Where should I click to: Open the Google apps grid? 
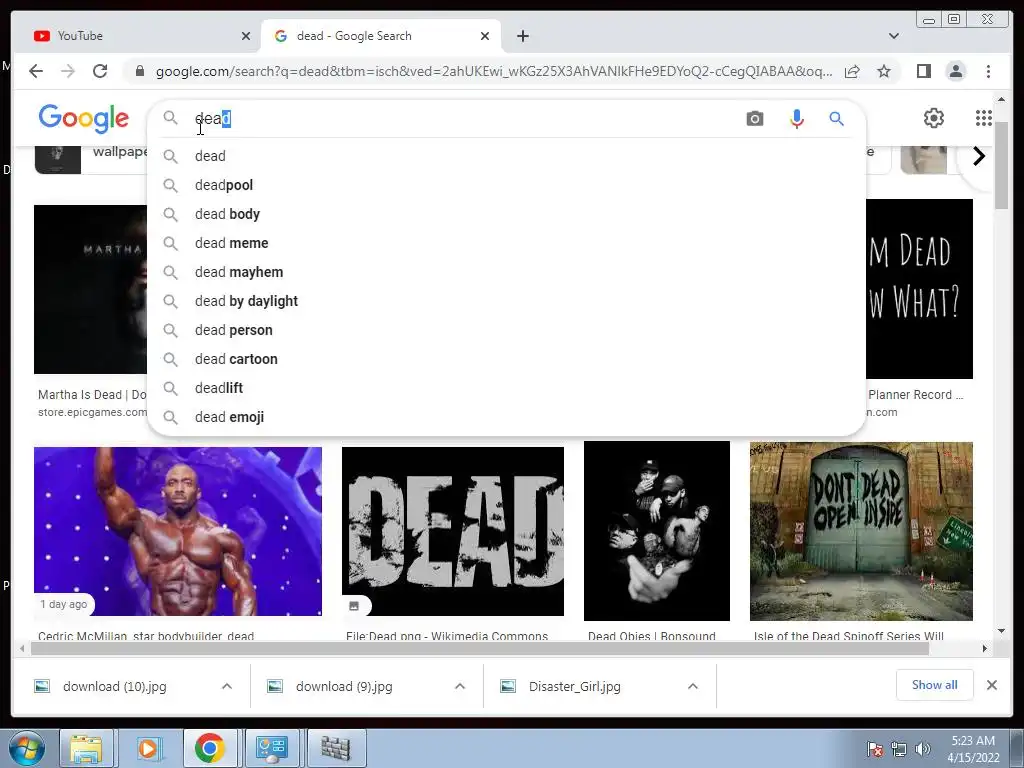[984, 118]
